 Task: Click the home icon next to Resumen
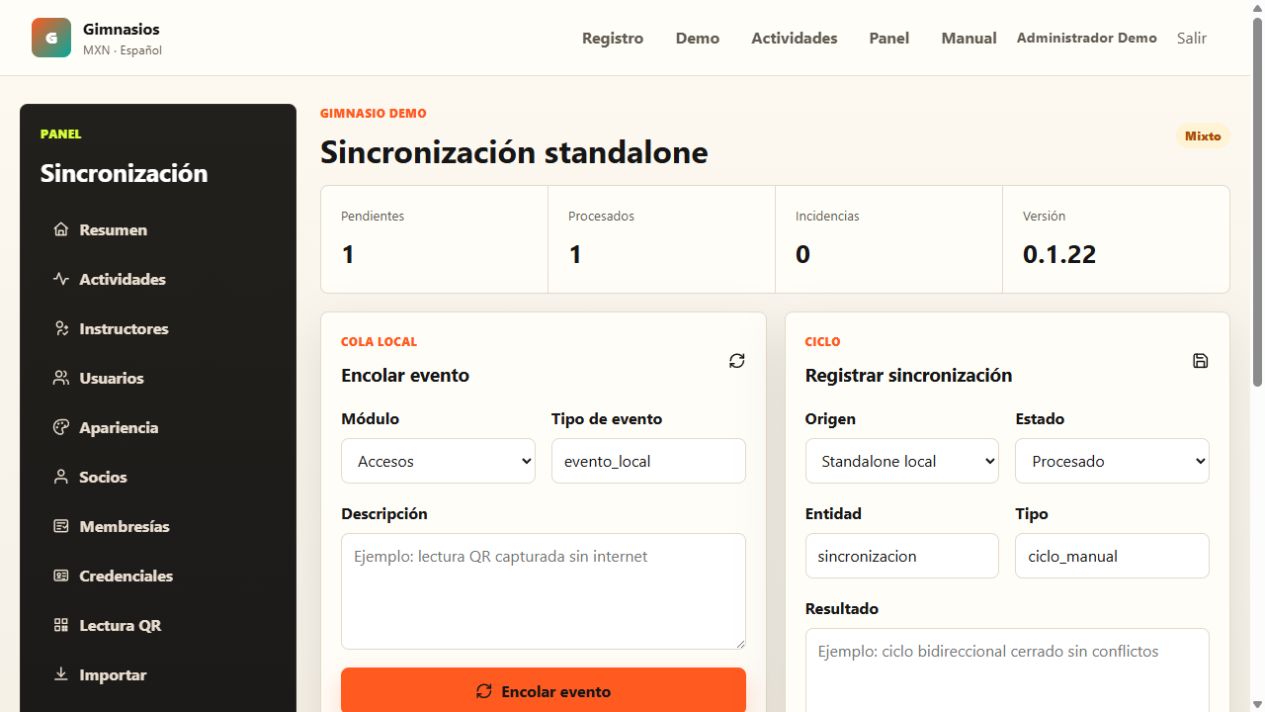(61, 230)
